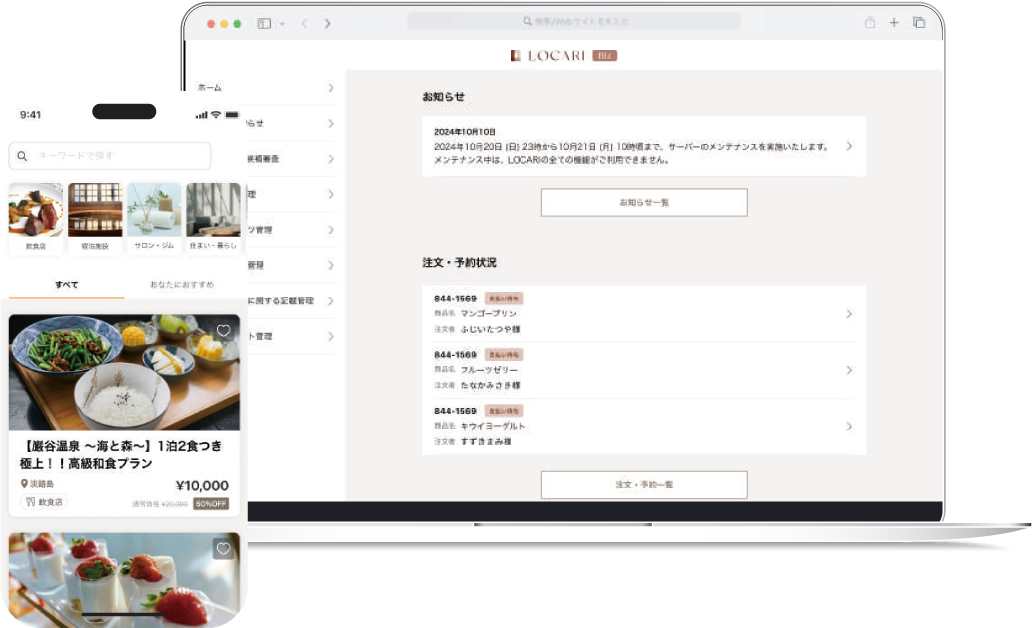
Task: Expand the ホーム sidebar menu item
Action: (330, 88)
